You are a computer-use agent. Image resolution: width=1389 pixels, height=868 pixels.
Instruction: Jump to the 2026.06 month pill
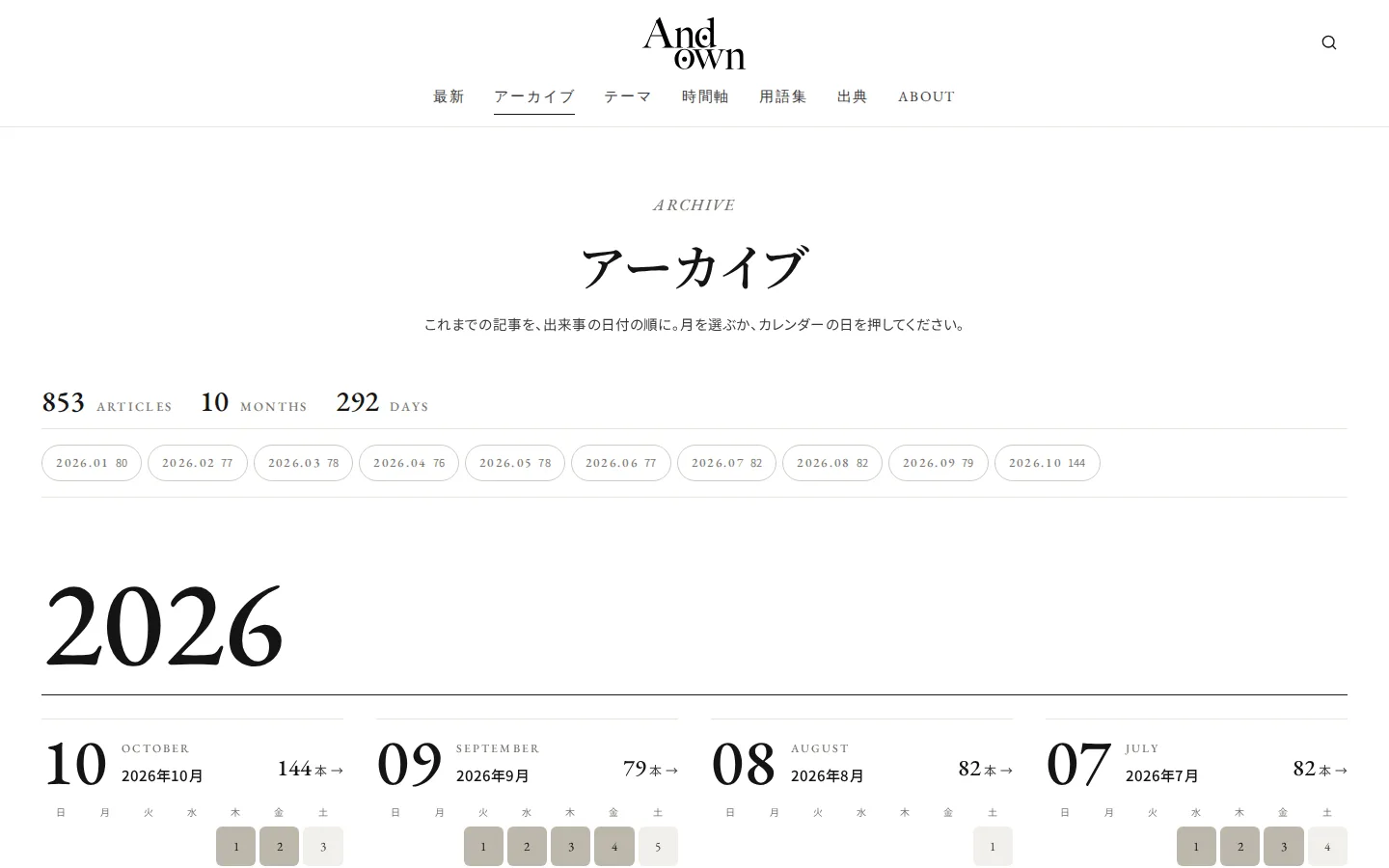pos(621,463)
